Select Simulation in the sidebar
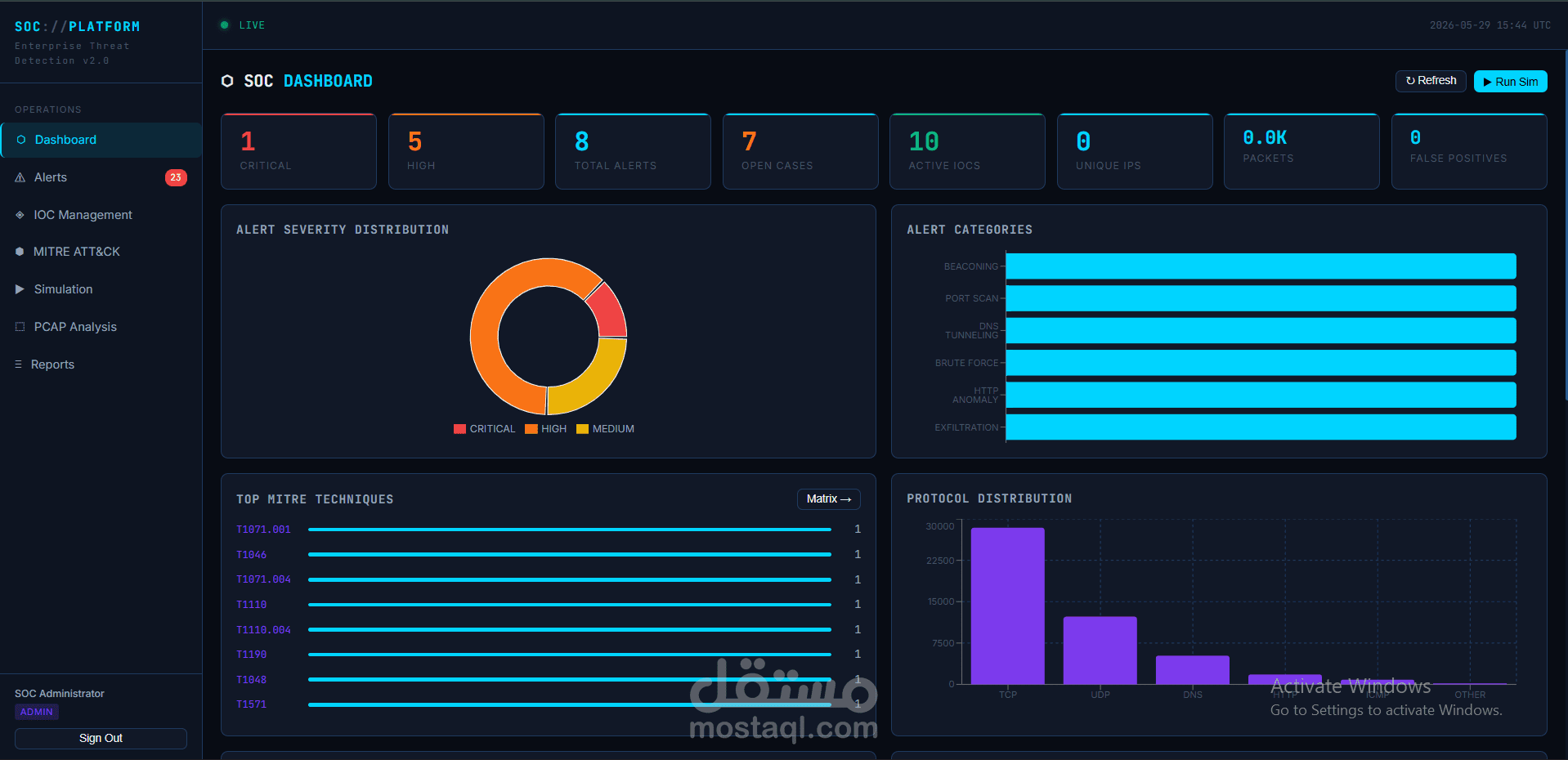 tap(101, 289)
